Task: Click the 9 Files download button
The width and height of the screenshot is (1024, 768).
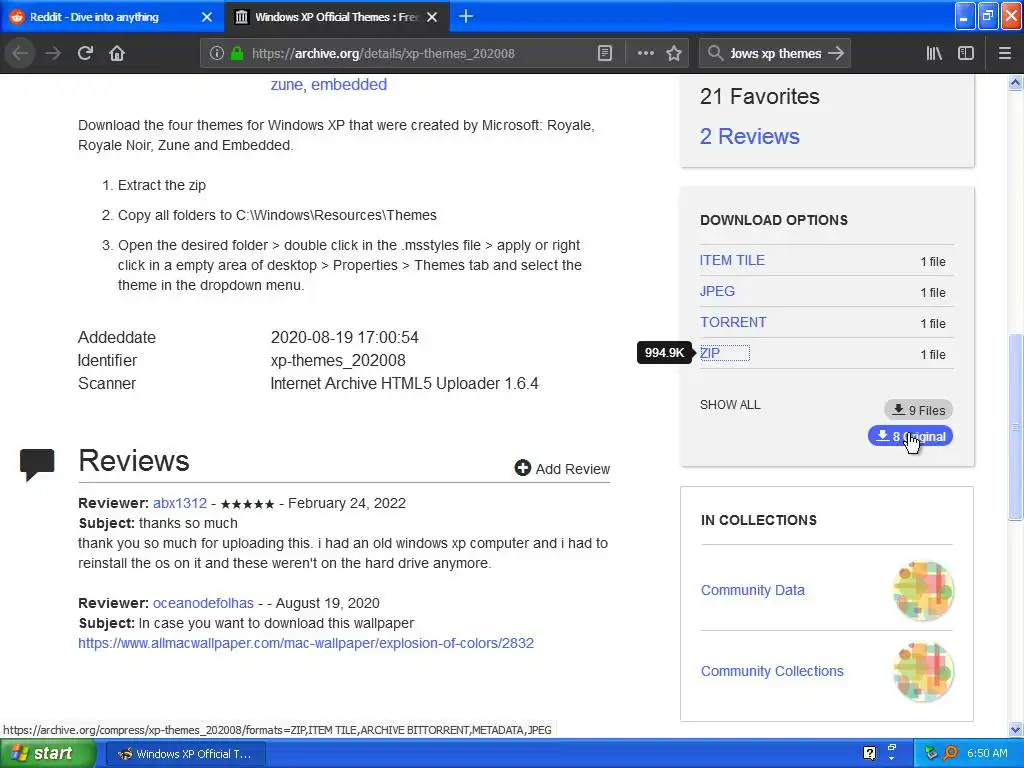Action: [918, 410]
